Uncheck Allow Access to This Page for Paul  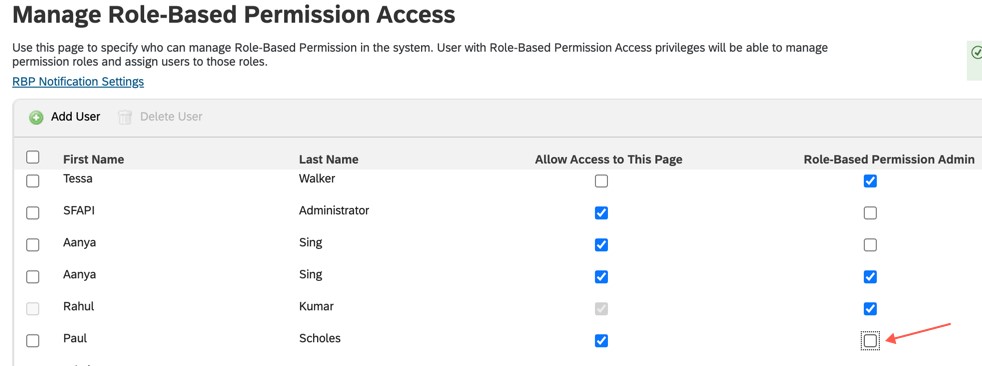point(601,340)
